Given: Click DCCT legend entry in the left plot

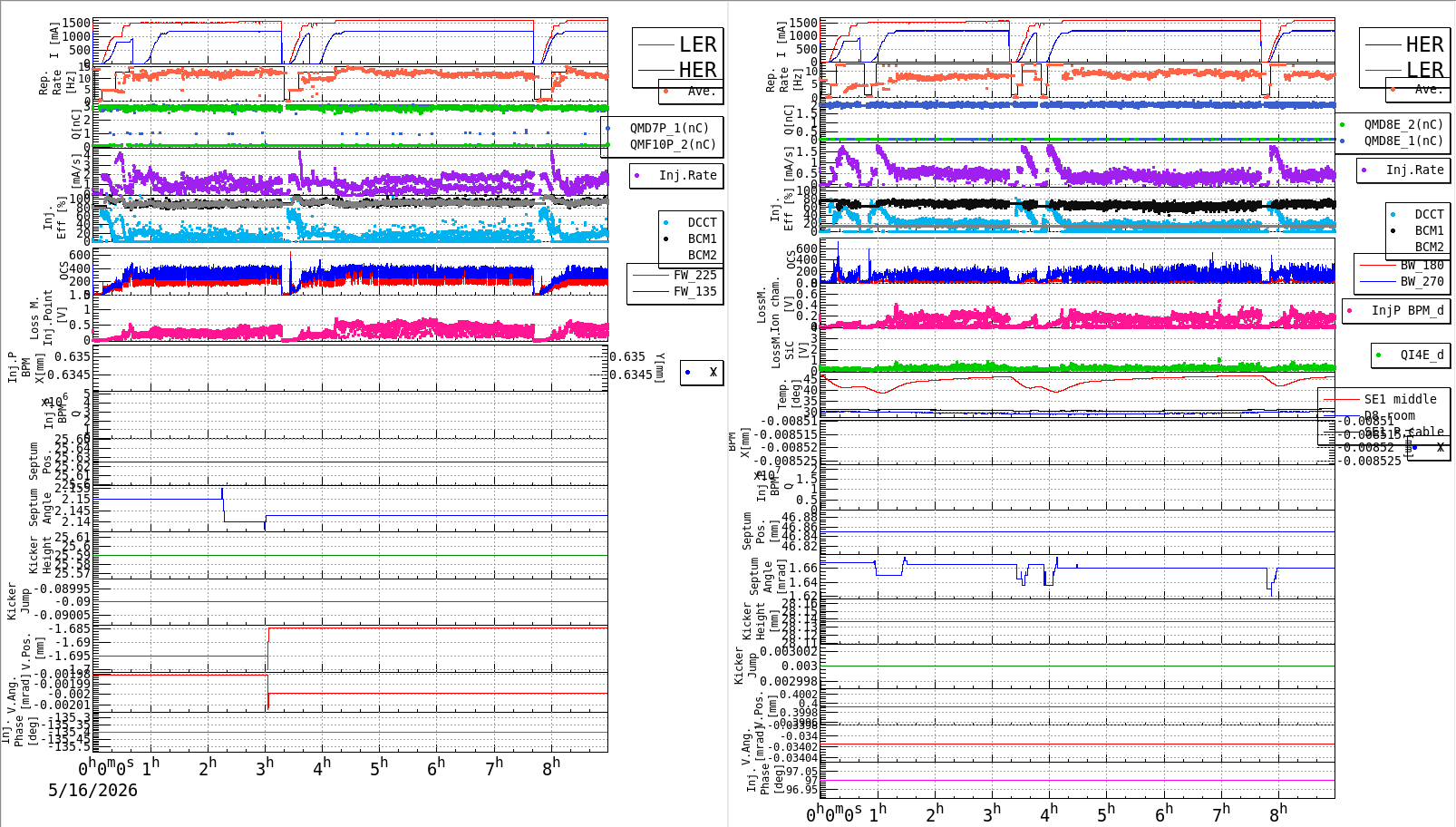Looking at the screenshot, I should tap(702, 222).
